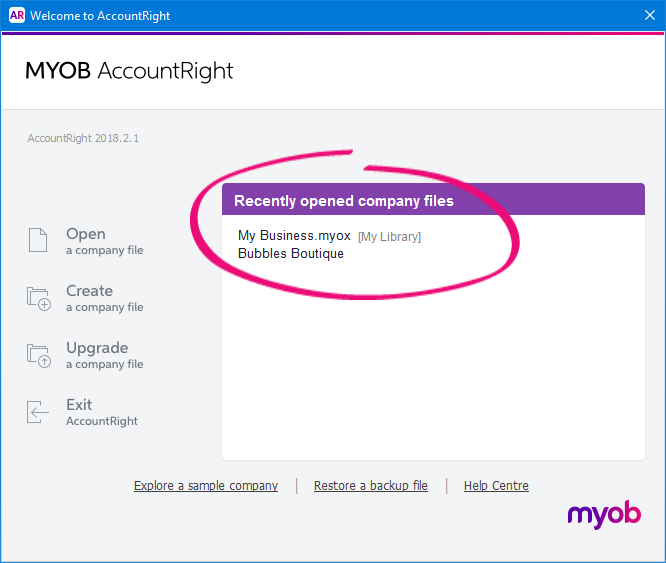Click the AccountRight 2018.2.1 version text
The image size is (666, 563).
tap(83, 138)
